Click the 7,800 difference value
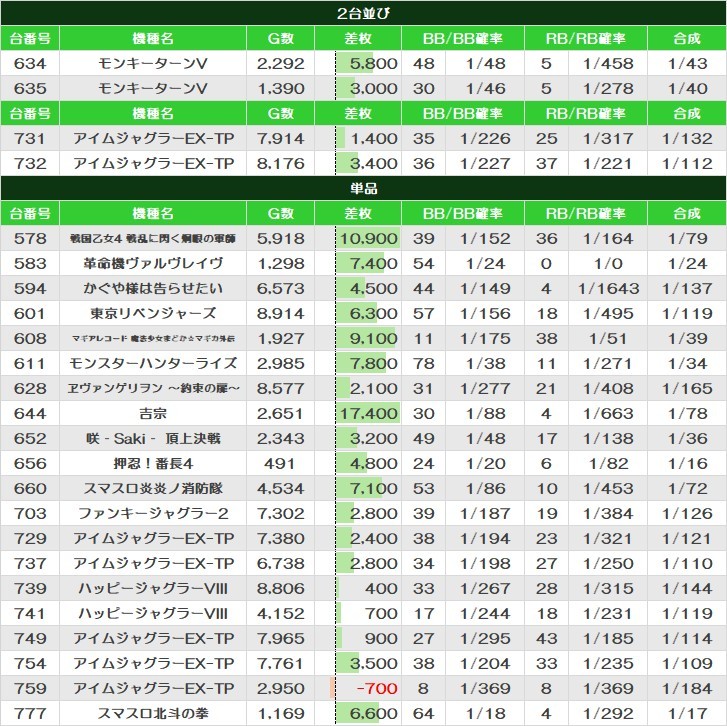The width and height of the screenshot is (727, 726). point(374,363)
